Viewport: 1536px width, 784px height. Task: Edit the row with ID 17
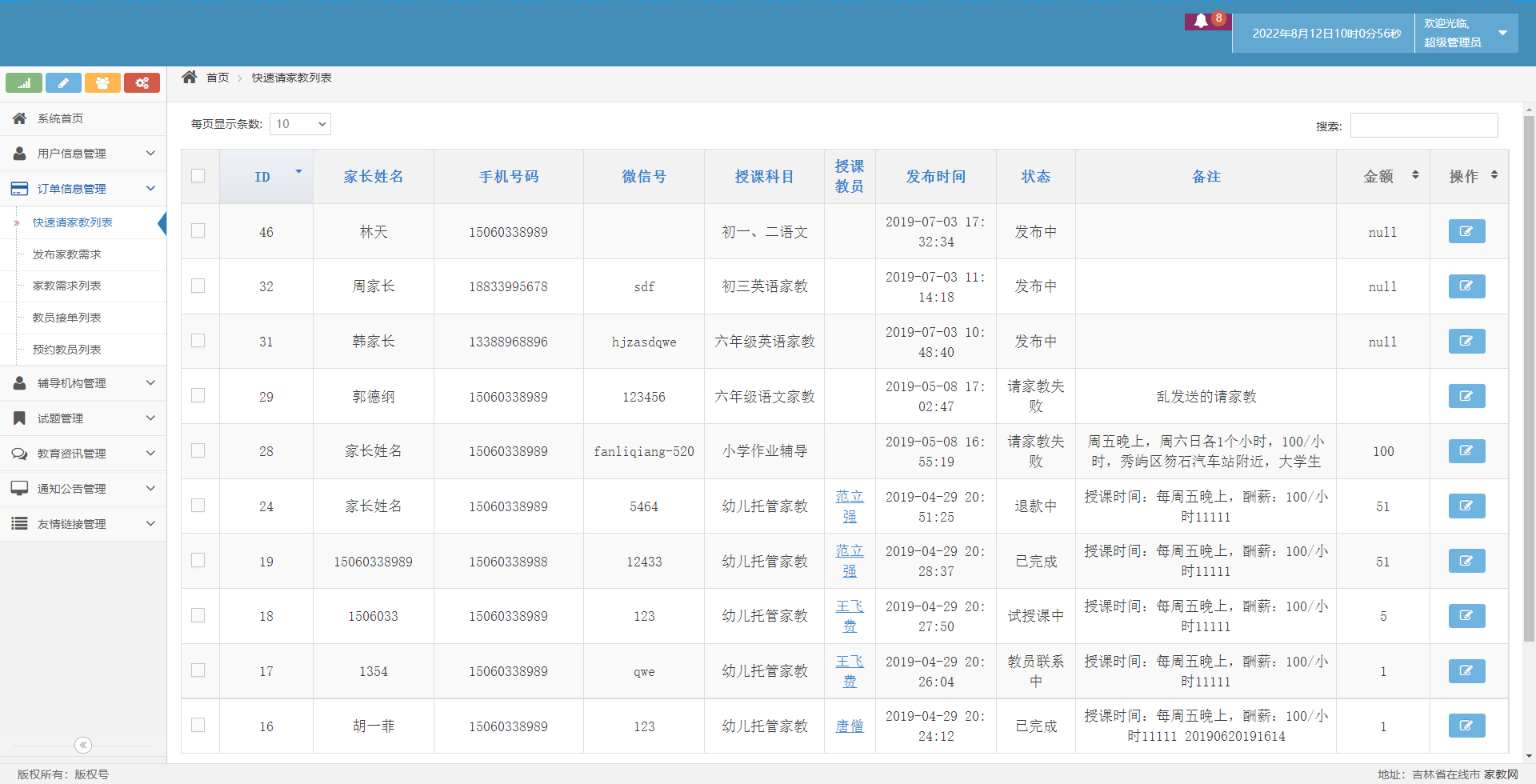(x=1466, y=671)
